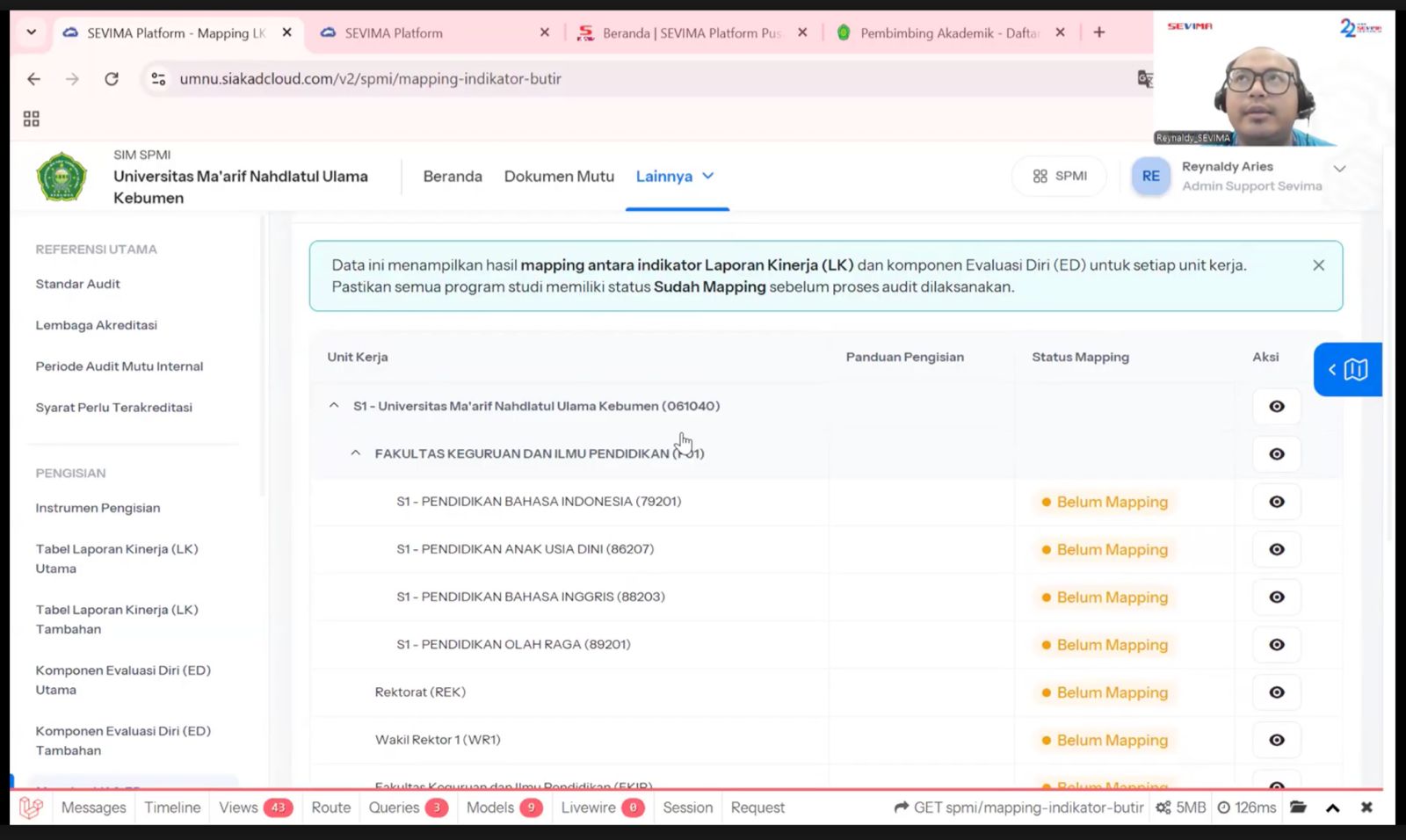This screenshot has height=840, width=1406.
Task: Open Tabel Laporan Kinerja (LK) Utama
Action: [117, 559]
